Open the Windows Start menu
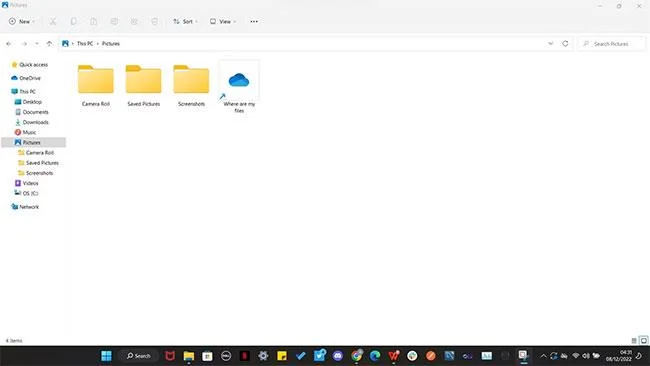This screenshot has width=650, height=366. (x=107, y=356)
